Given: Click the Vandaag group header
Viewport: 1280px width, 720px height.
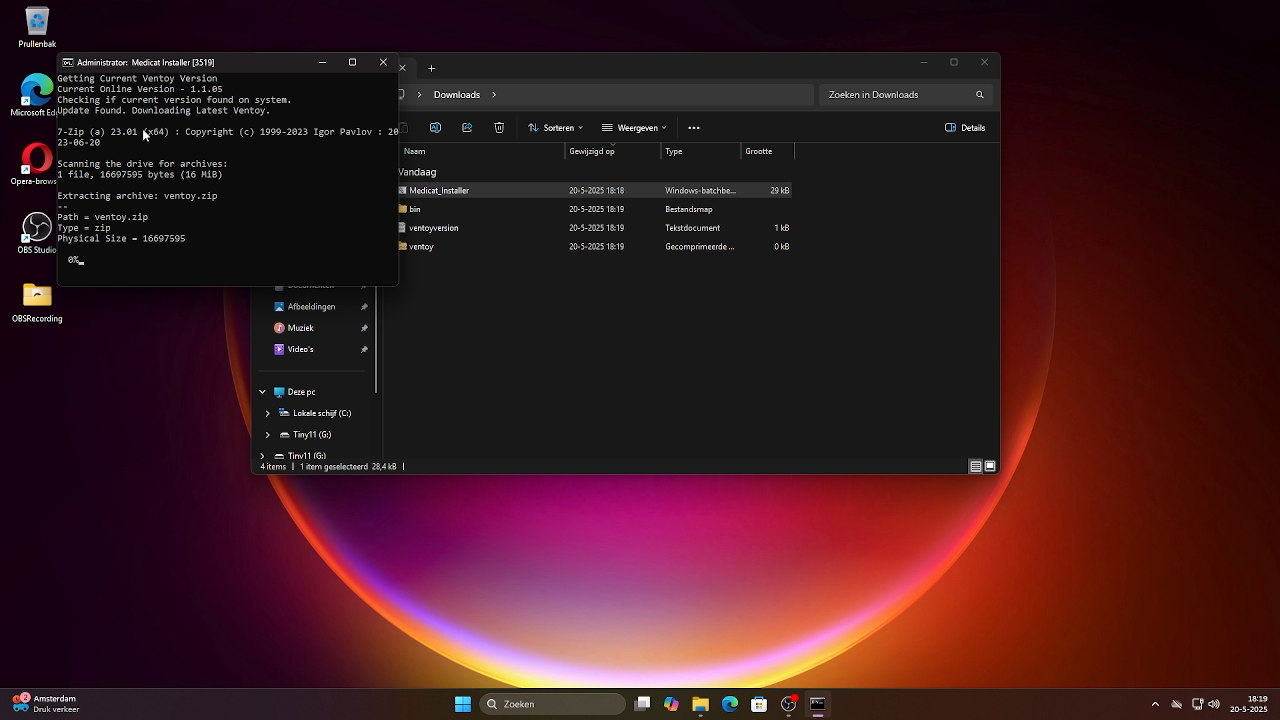Looking at the screenshot, I should click(x=418, y=172).
